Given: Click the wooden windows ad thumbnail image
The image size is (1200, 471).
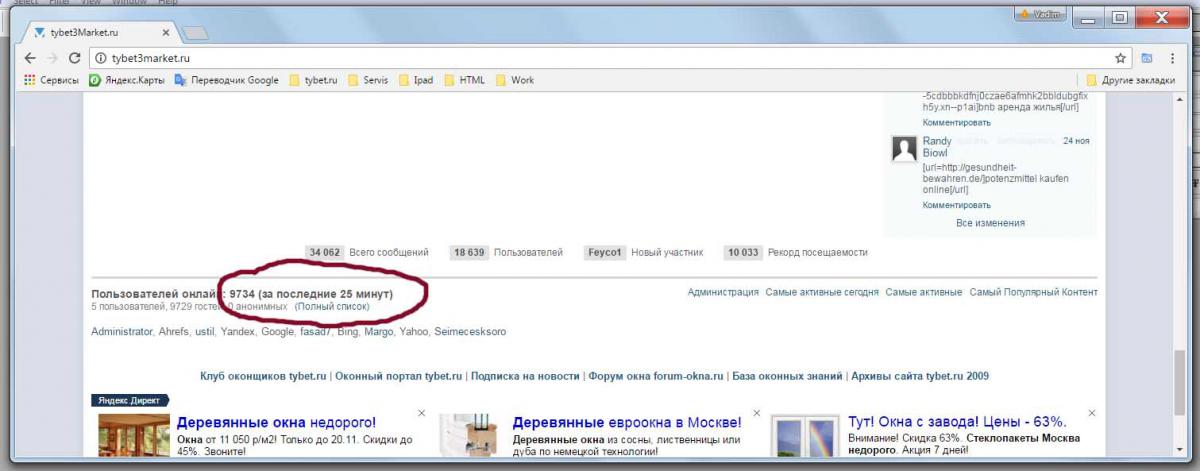Looking at the screenshot, I should tap(133, 435).
